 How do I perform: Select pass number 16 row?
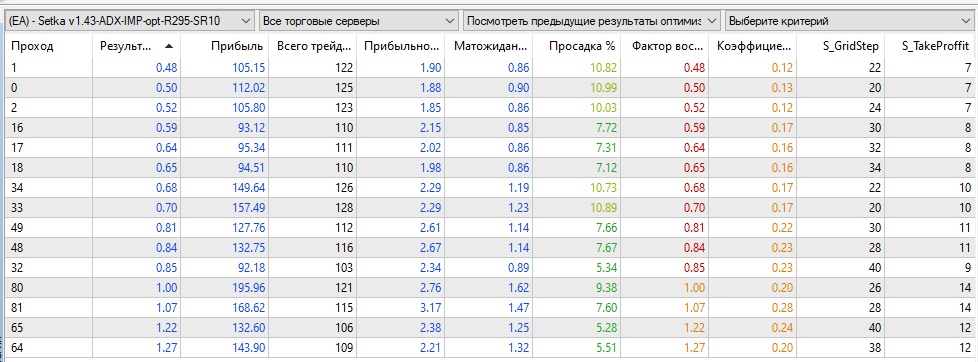pyautogui.click(x=489, y=128)
